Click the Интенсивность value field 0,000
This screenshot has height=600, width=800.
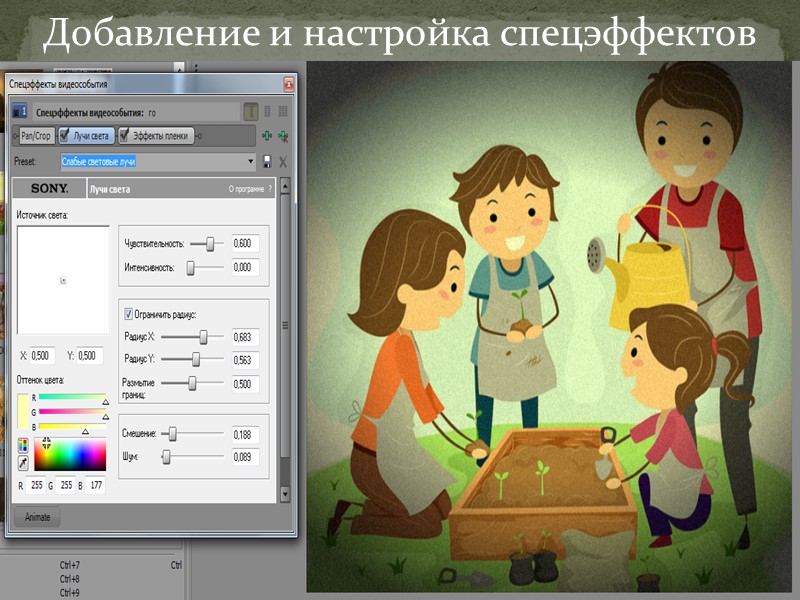245,267
